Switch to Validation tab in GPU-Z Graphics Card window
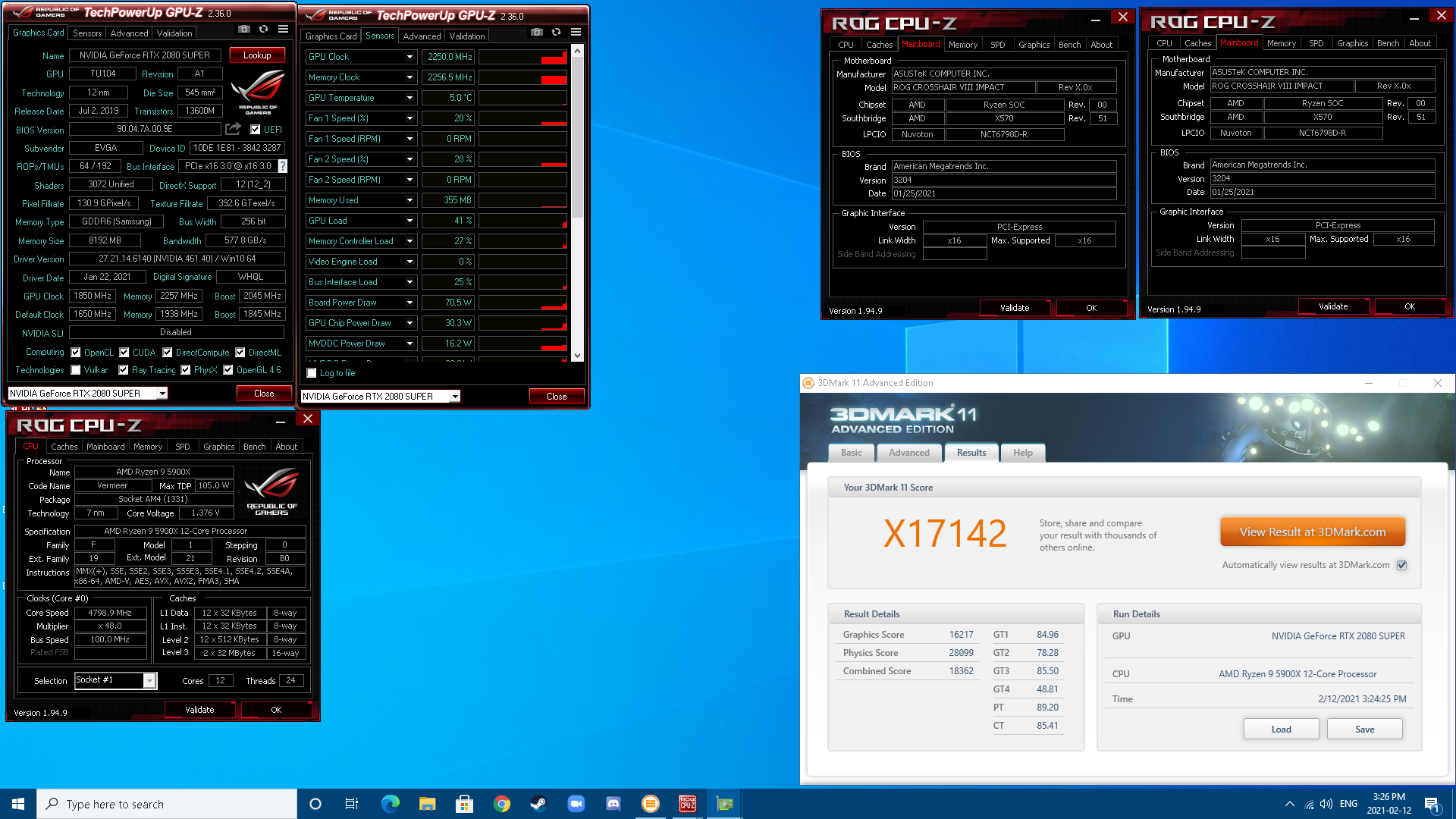This screenshot has width=1456, height=819. click(x=174, y=33)
